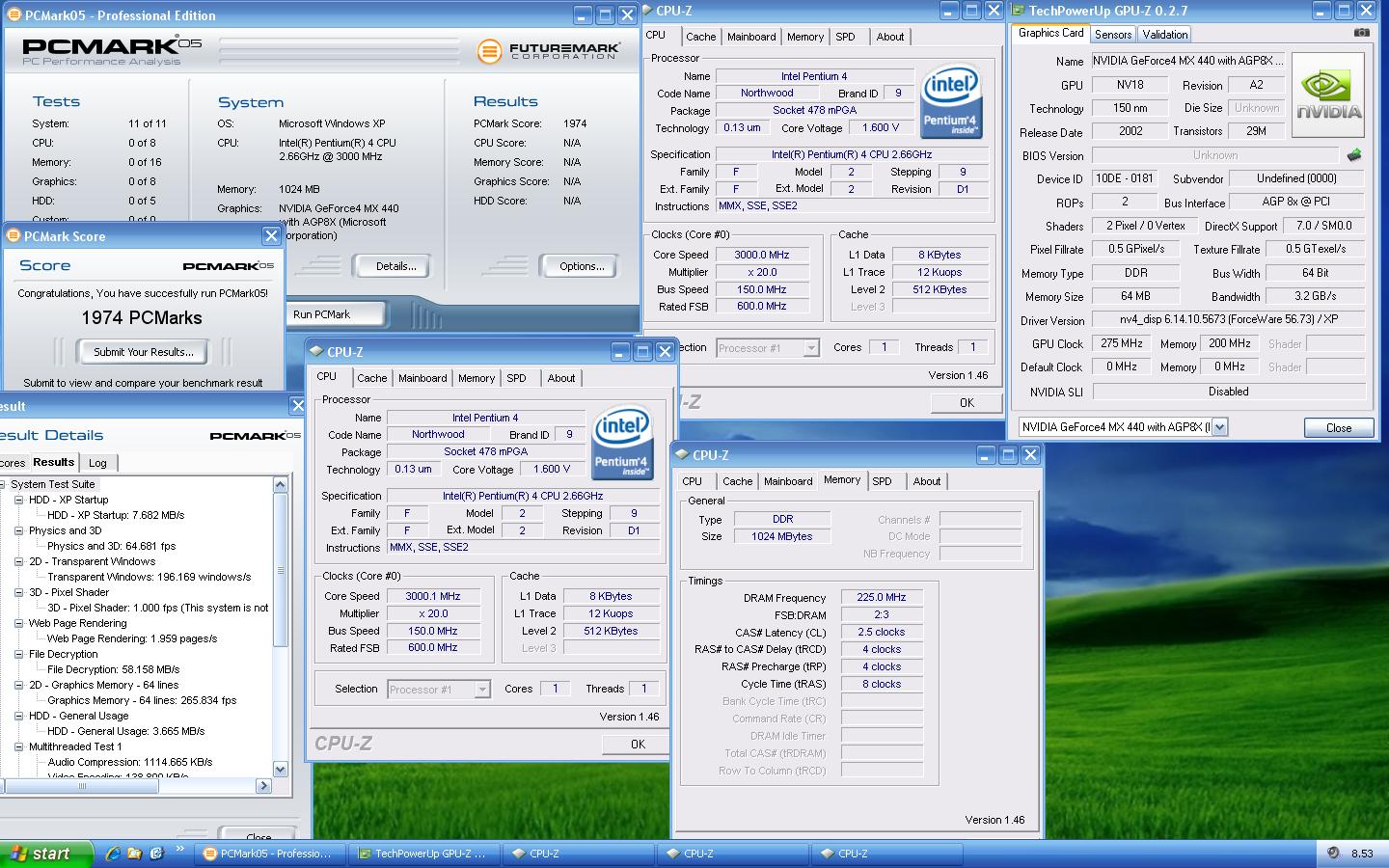
Task: Switch to PCMark05 taskbar button
Action: [268, 854]
